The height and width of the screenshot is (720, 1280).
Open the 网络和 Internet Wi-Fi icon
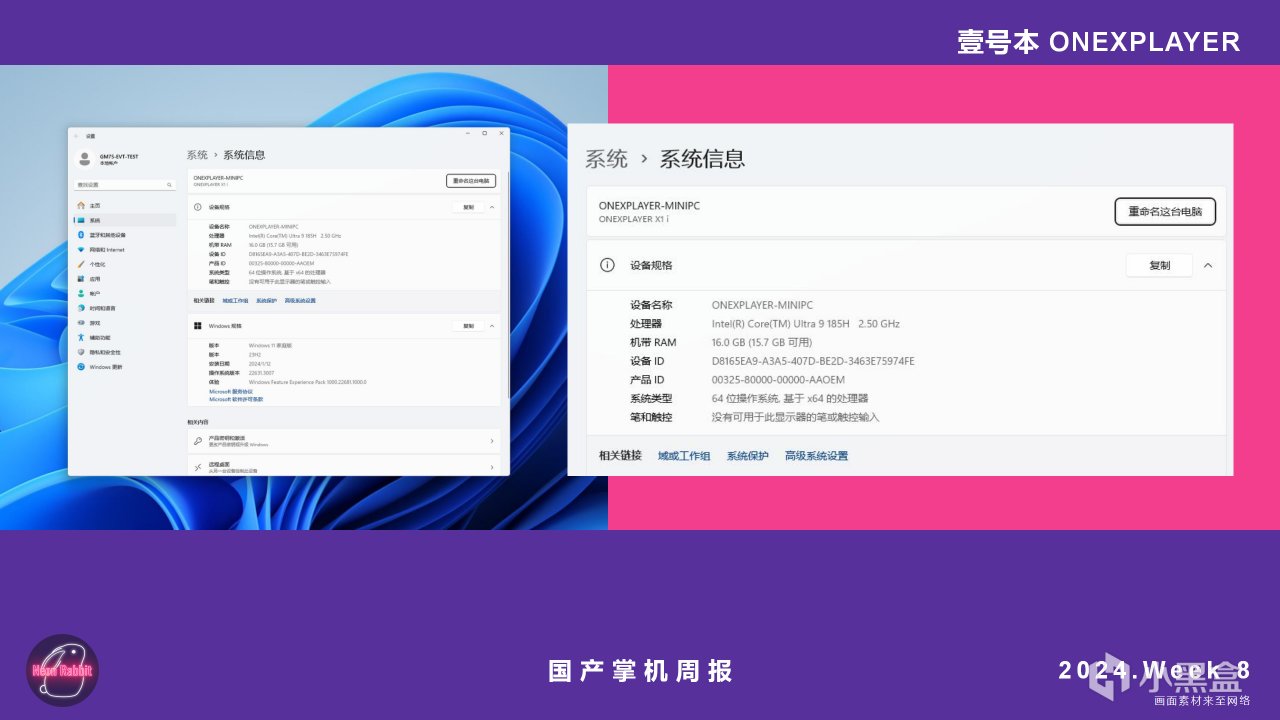click(81, 249)
